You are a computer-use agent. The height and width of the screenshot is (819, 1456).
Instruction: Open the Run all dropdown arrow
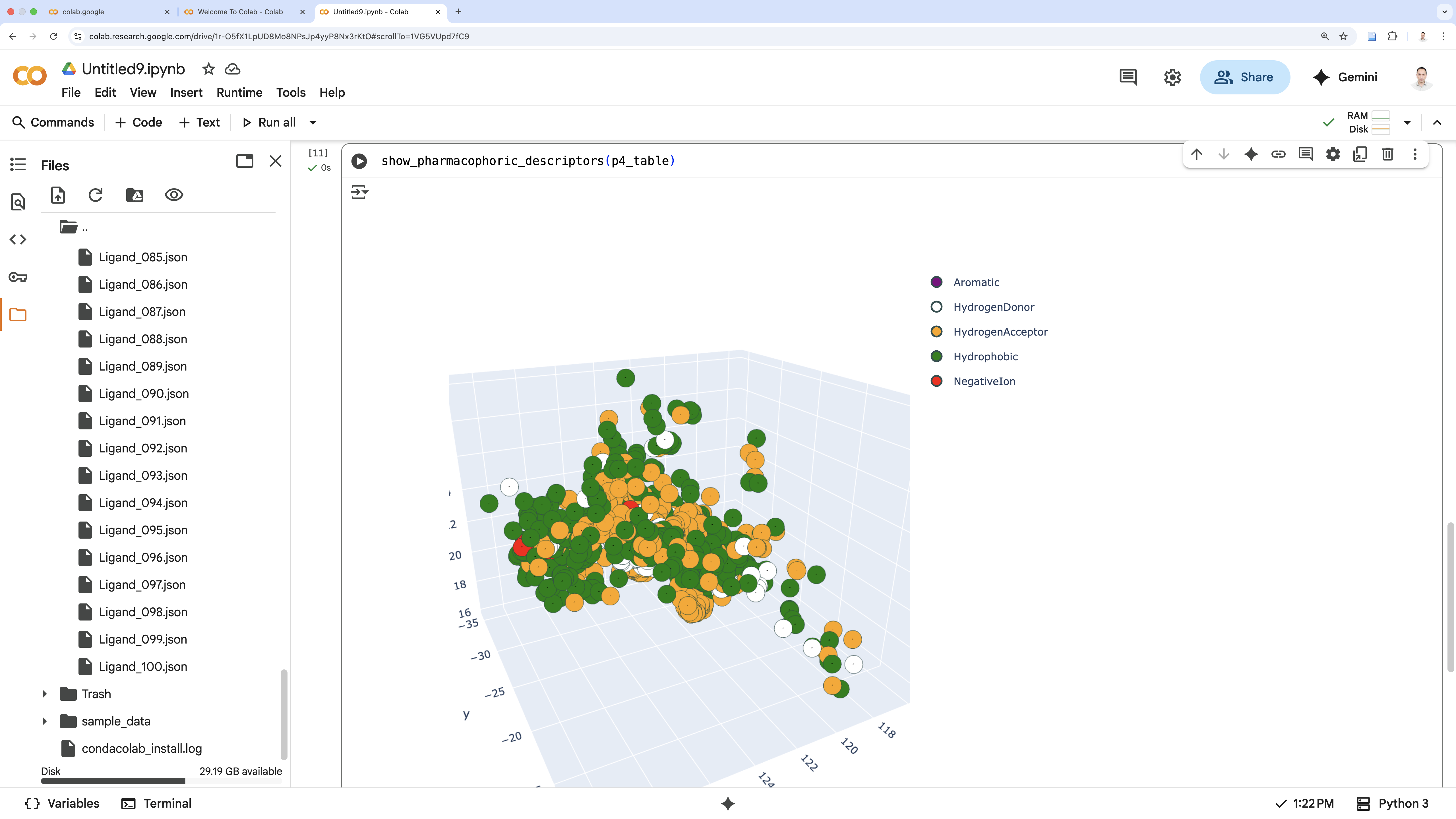click(x=313, y=123)
